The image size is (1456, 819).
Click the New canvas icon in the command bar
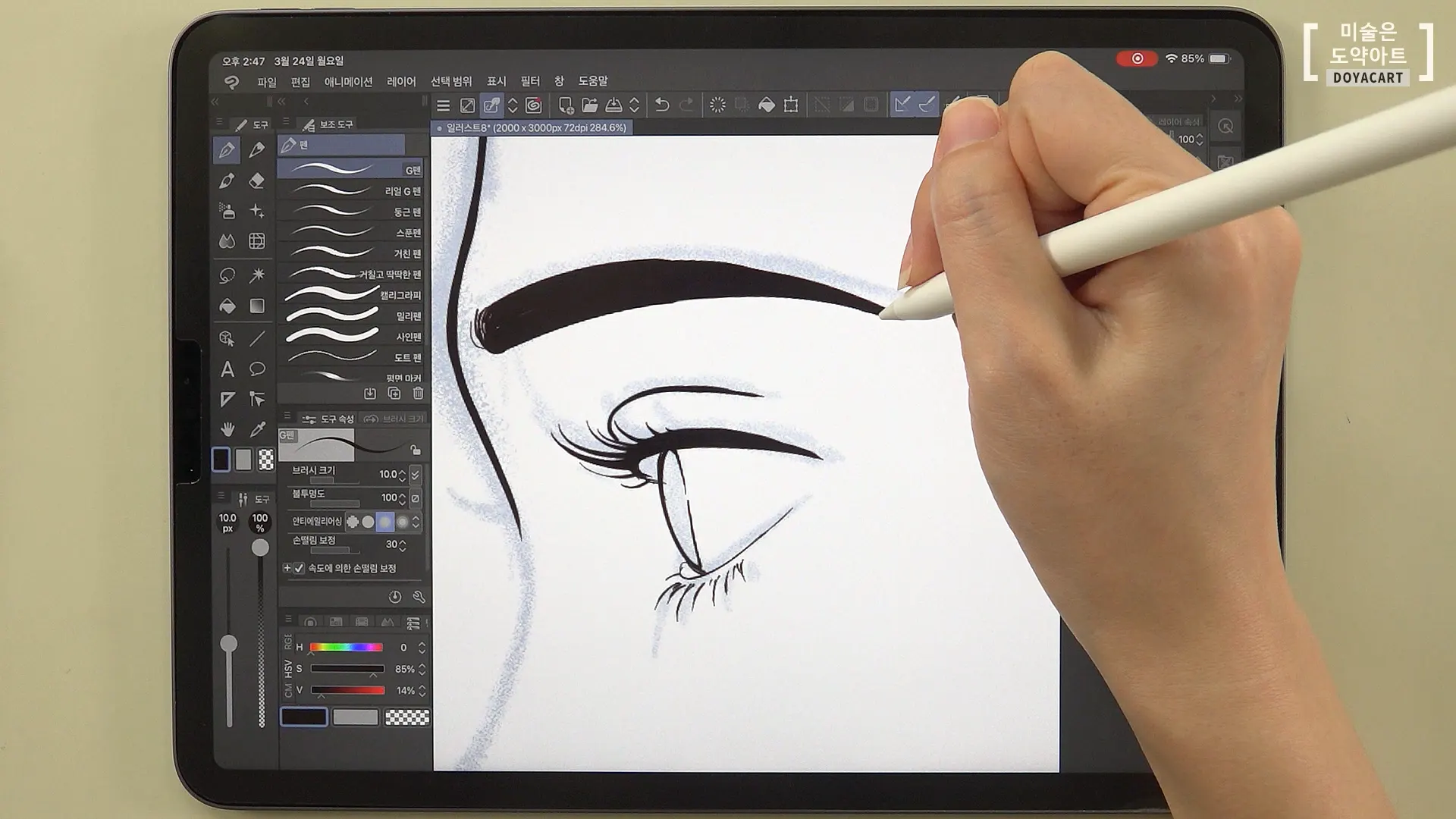click(x=566, y=105)
